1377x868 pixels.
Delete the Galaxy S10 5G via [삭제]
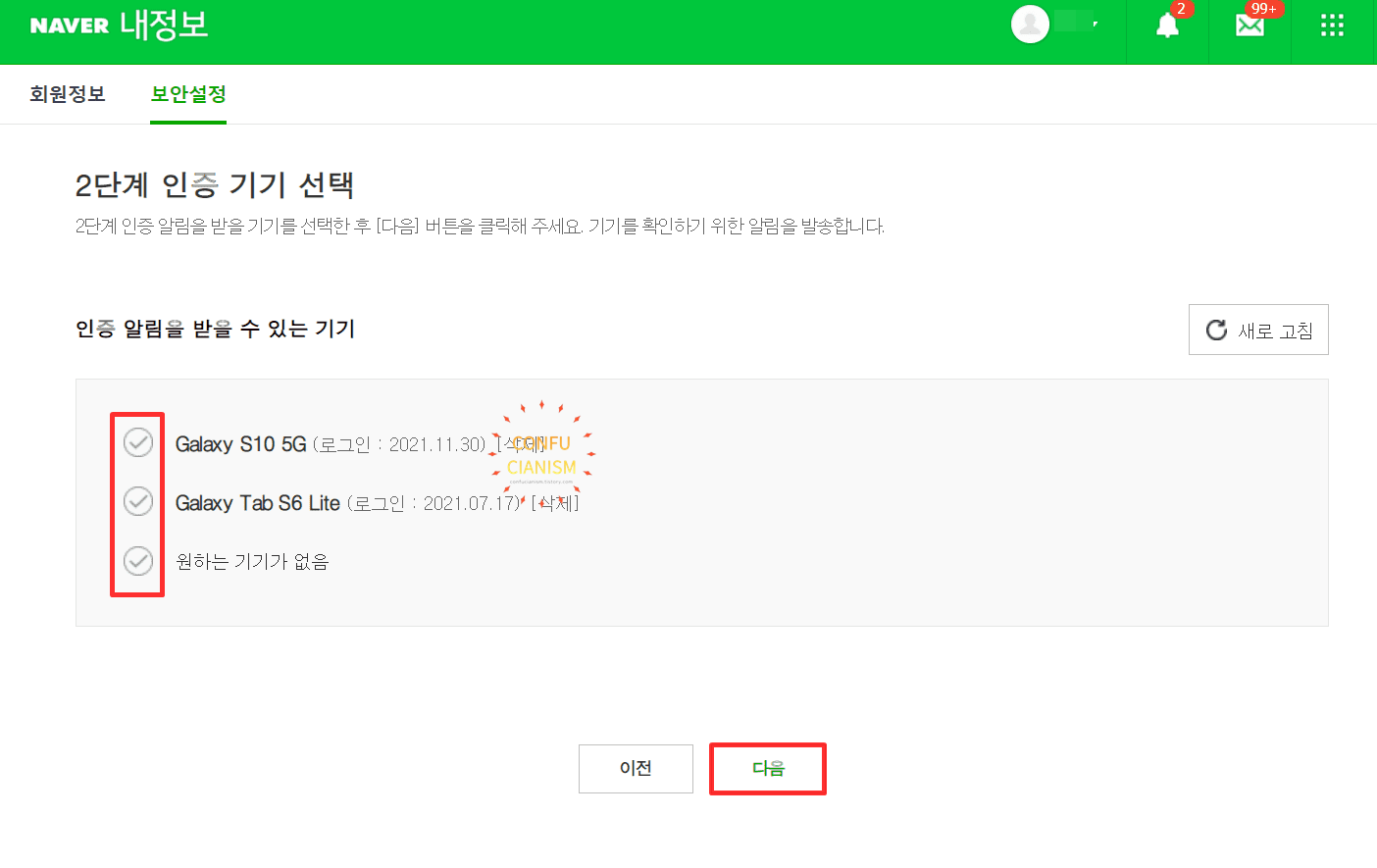pos(521,444)
